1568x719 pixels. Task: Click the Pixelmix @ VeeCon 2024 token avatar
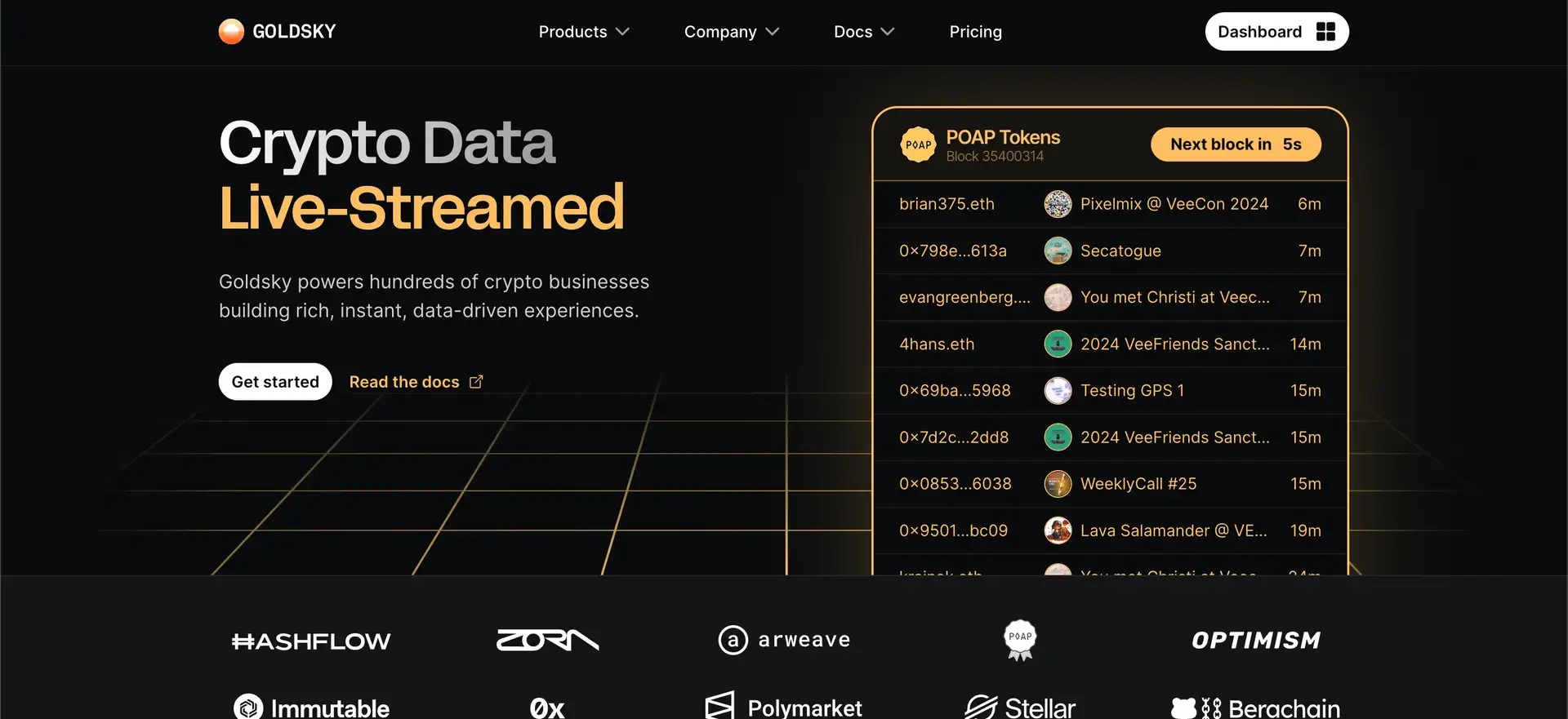tap(1058, 204)
